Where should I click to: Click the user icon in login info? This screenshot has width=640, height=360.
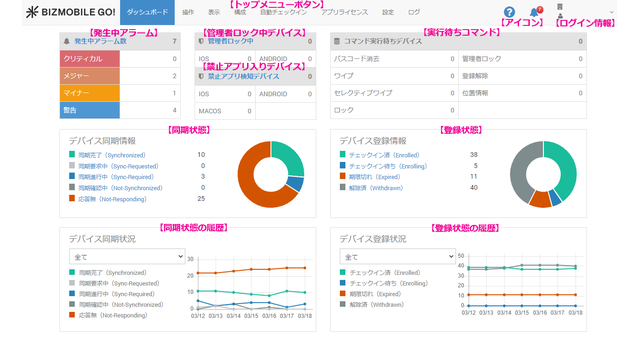click(560, 16)
